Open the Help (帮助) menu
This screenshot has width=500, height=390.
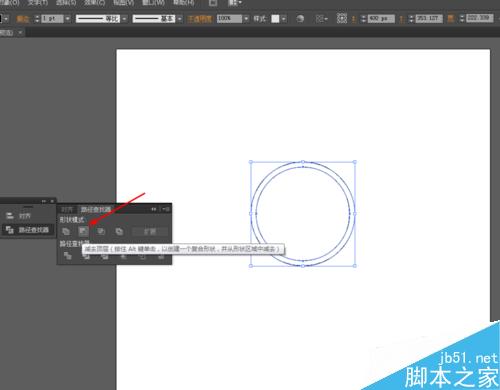(x=183, y=3)
